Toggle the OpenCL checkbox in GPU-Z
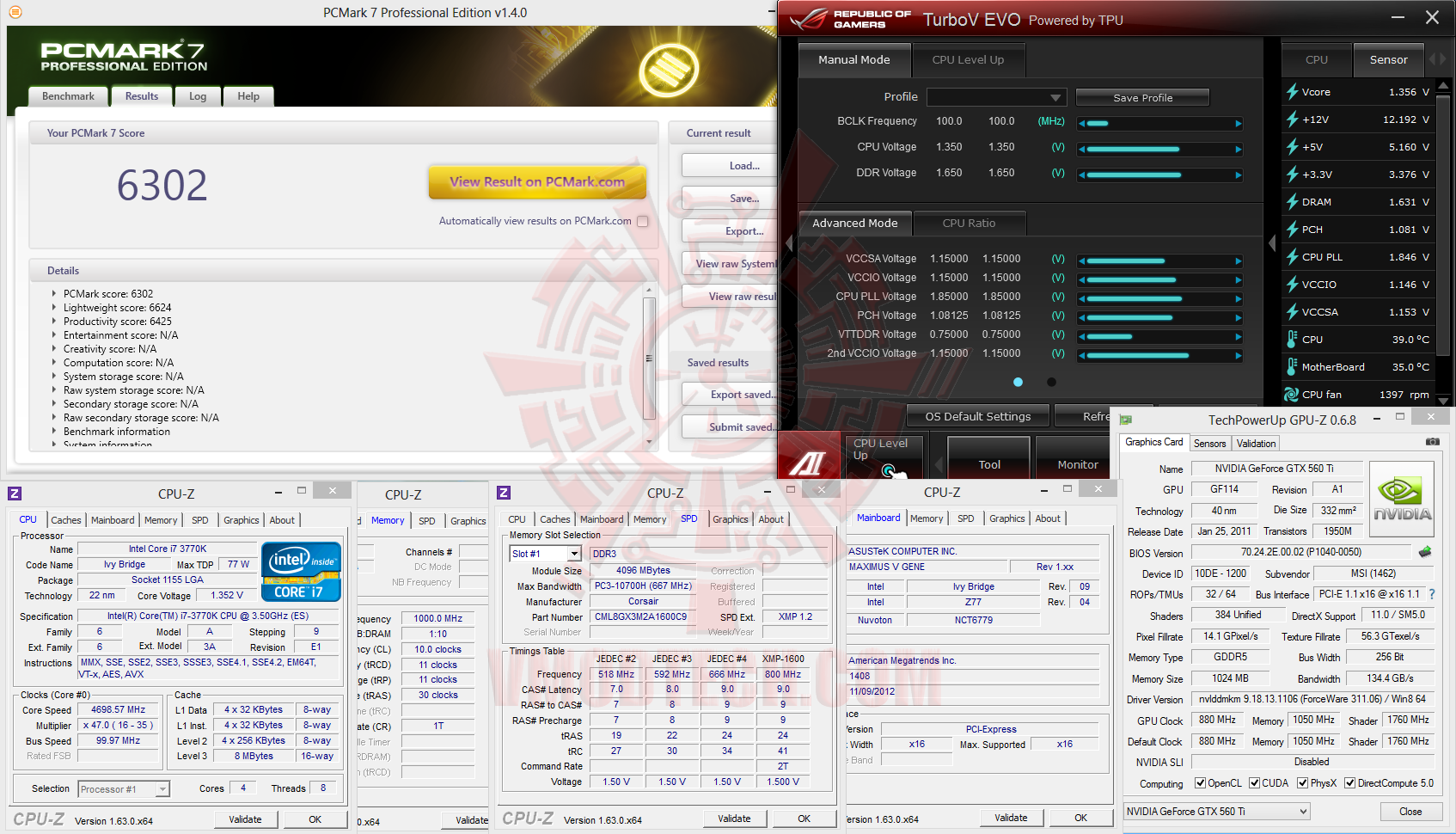The height and width of the screenshot is (834, 1456). tap(1201, 783)
